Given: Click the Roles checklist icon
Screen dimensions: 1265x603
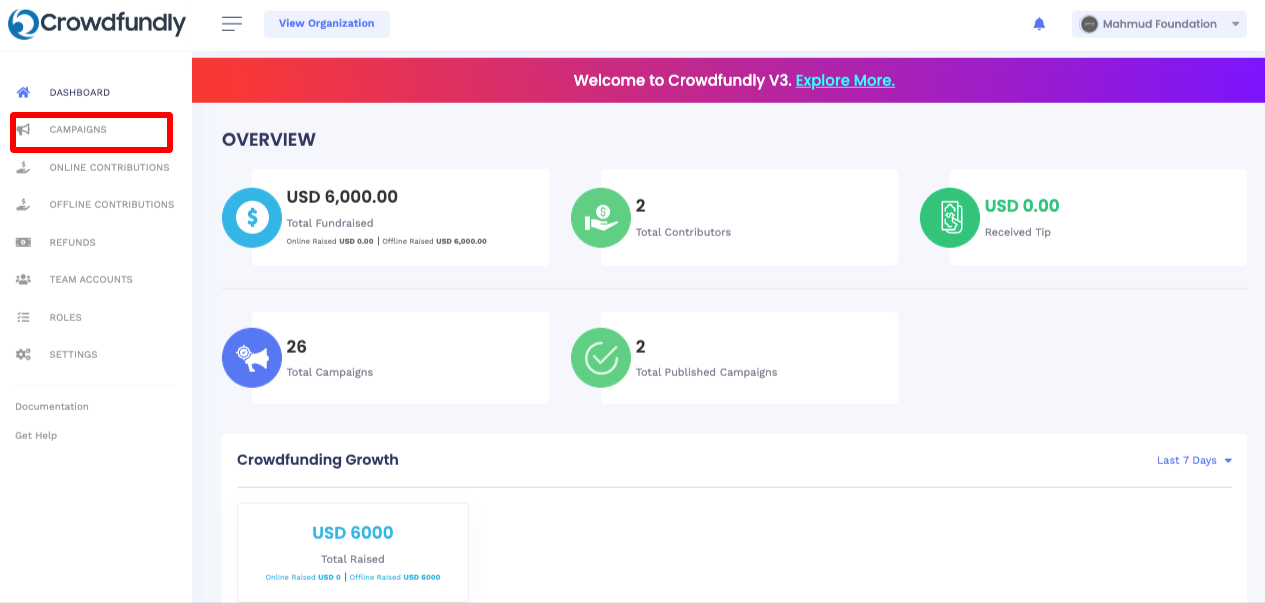Looking at the screenshot, I should [23, 317].
